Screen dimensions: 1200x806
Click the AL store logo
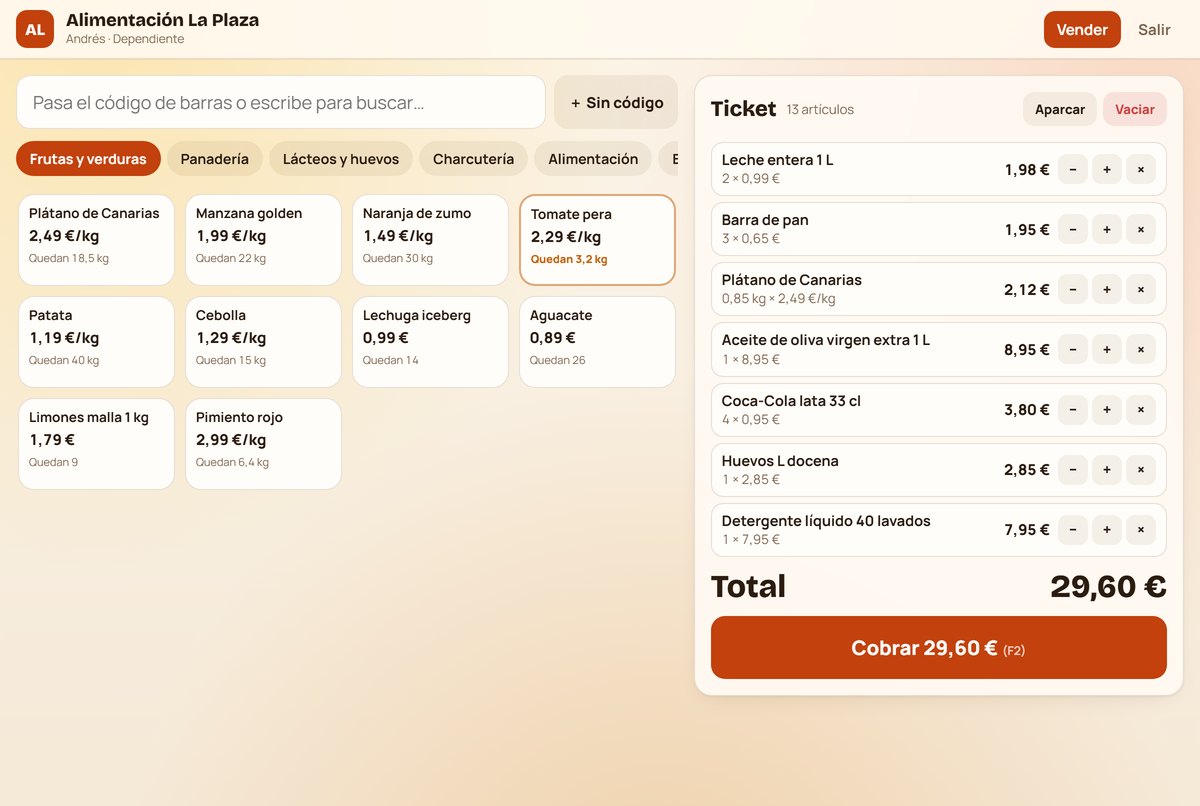click(x=35, y=29)
